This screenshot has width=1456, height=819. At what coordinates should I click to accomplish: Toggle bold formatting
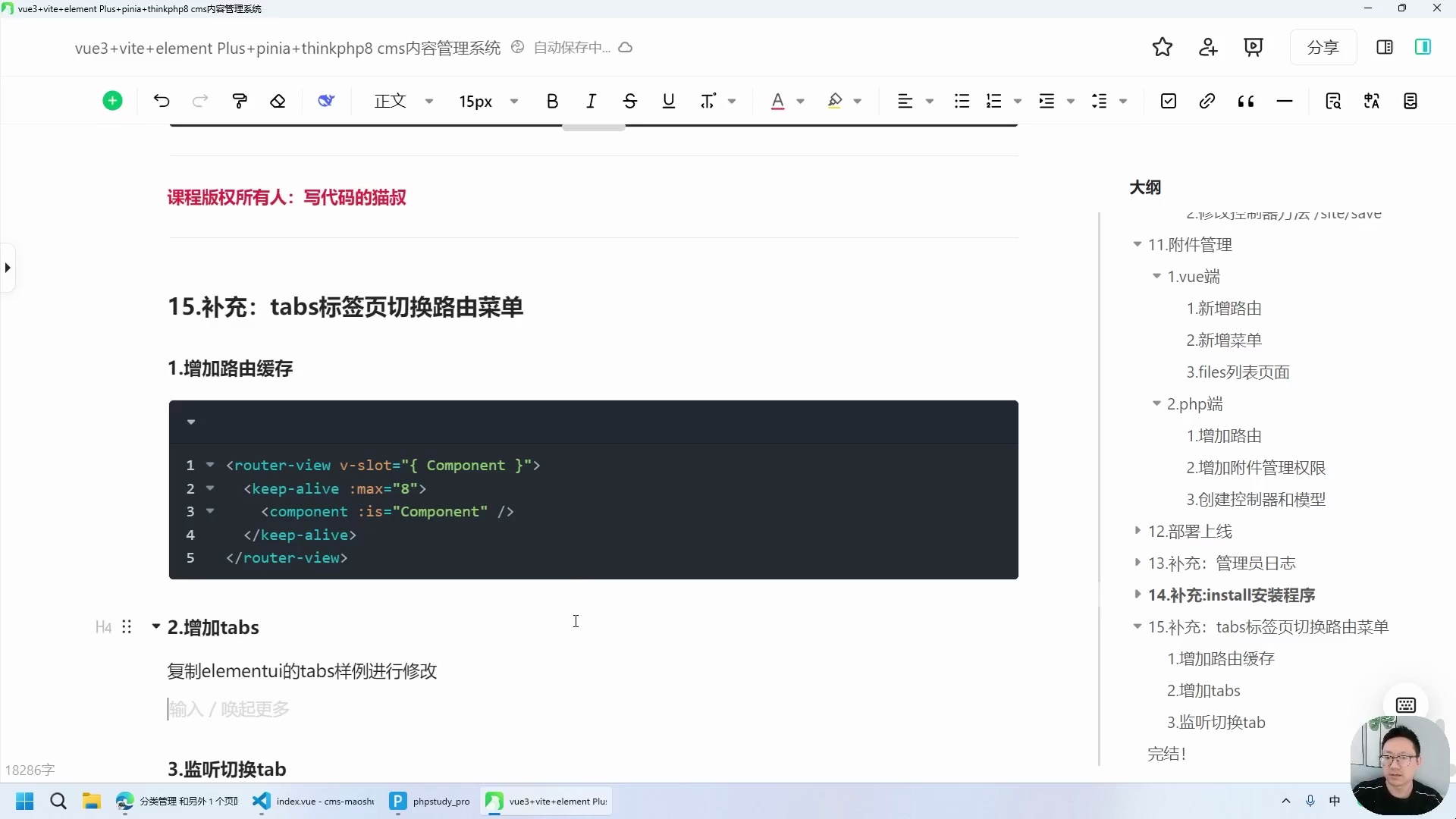552,101
